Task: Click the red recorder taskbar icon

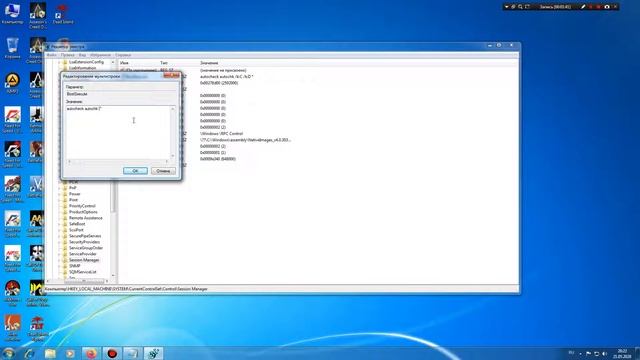Action: pos(112,353)
